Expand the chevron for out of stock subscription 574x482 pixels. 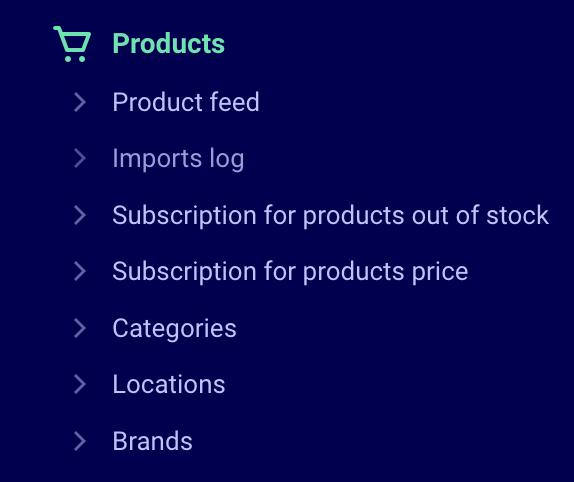coord(80,215)
